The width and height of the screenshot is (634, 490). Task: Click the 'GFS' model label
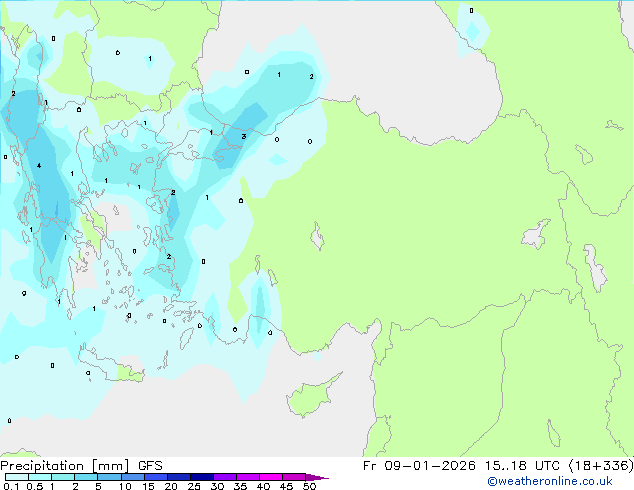(150, 466)
